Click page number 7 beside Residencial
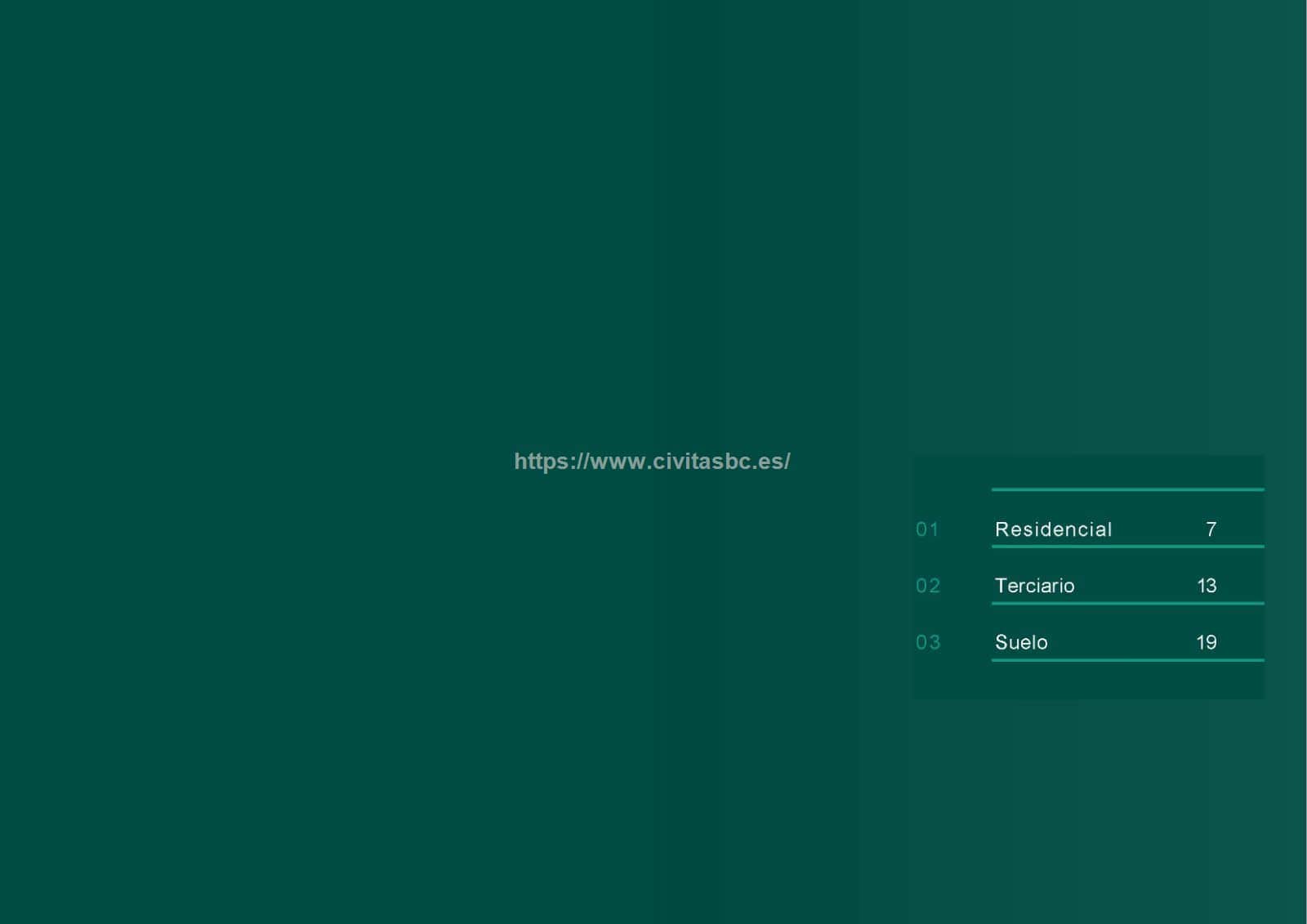The image size is (1307, 924). [1211, 529]
